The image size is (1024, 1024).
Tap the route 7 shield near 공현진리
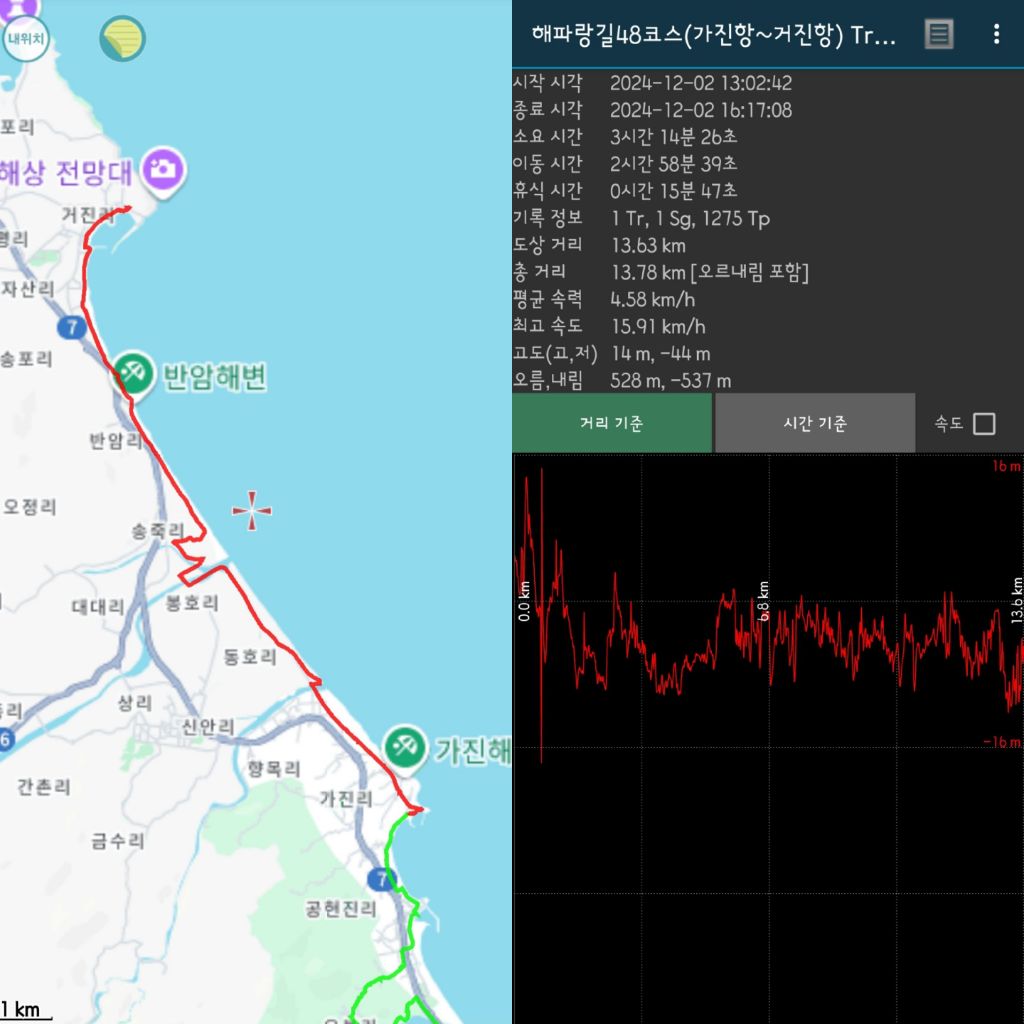click(x=380, y=879)
